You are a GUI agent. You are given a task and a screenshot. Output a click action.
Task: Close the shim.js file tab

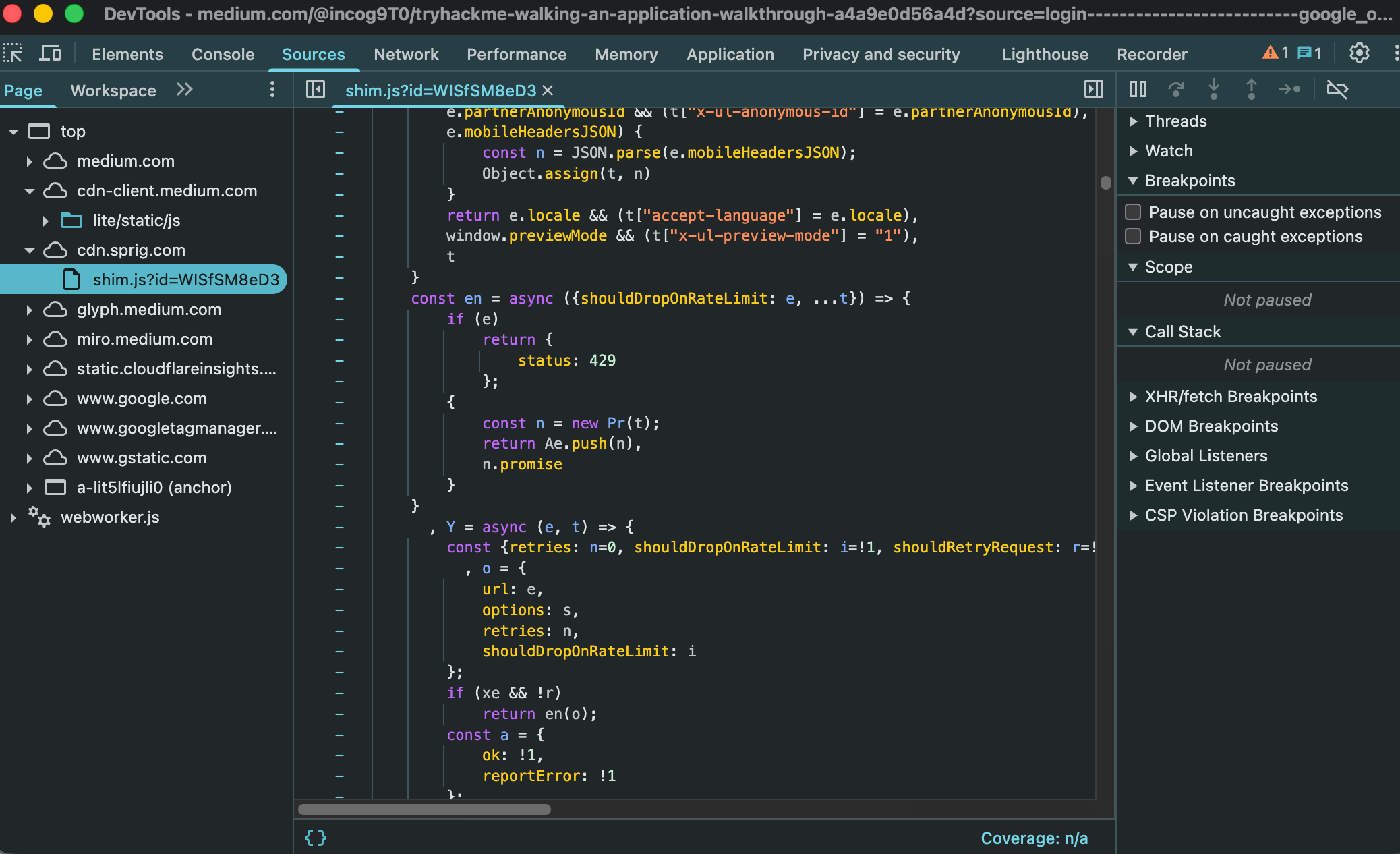point(548,90)
